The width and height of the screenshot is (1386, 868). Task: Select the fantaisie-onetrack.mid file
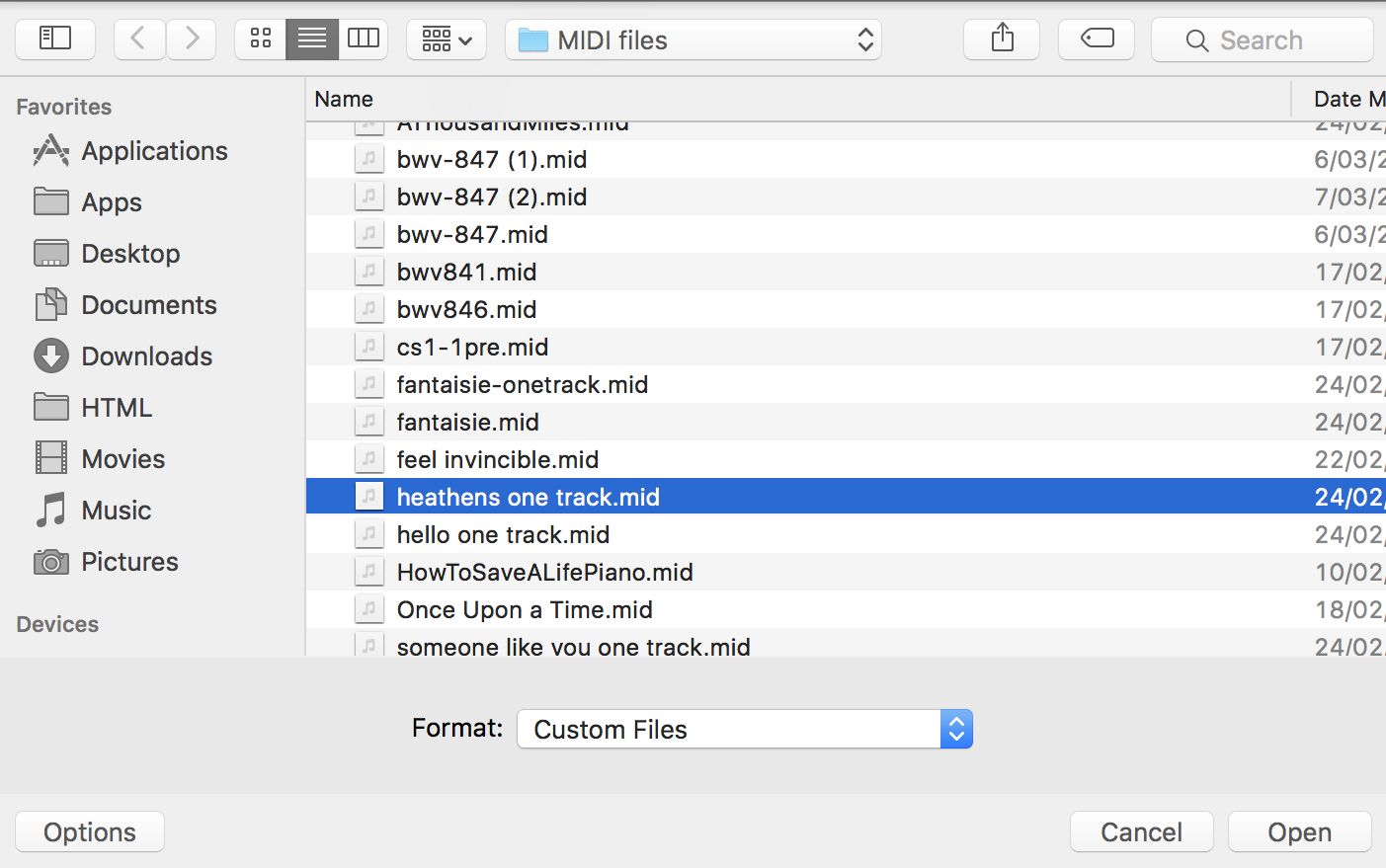[x=522, y=385]
